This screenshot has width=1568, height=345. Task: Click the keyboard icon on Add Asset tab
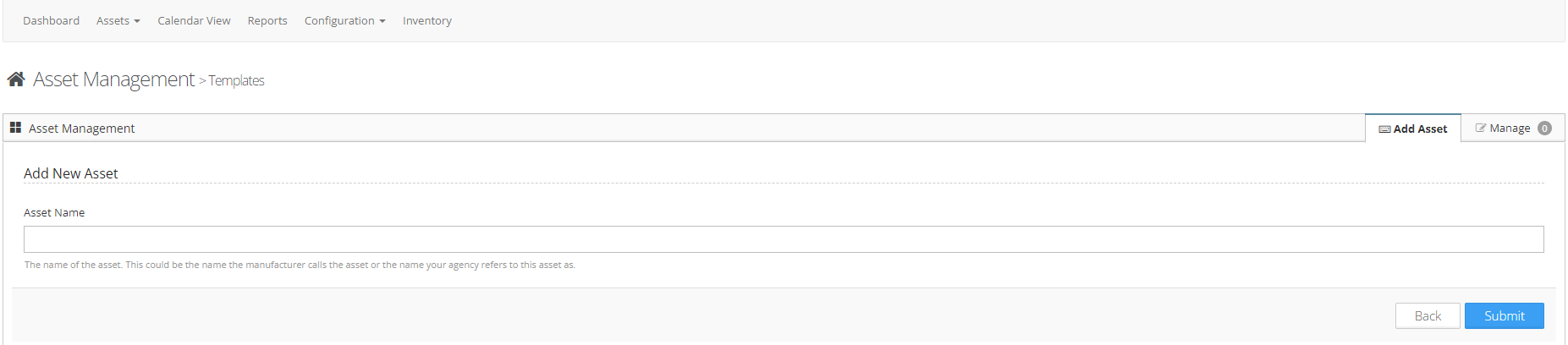(x=1384, y=129)
